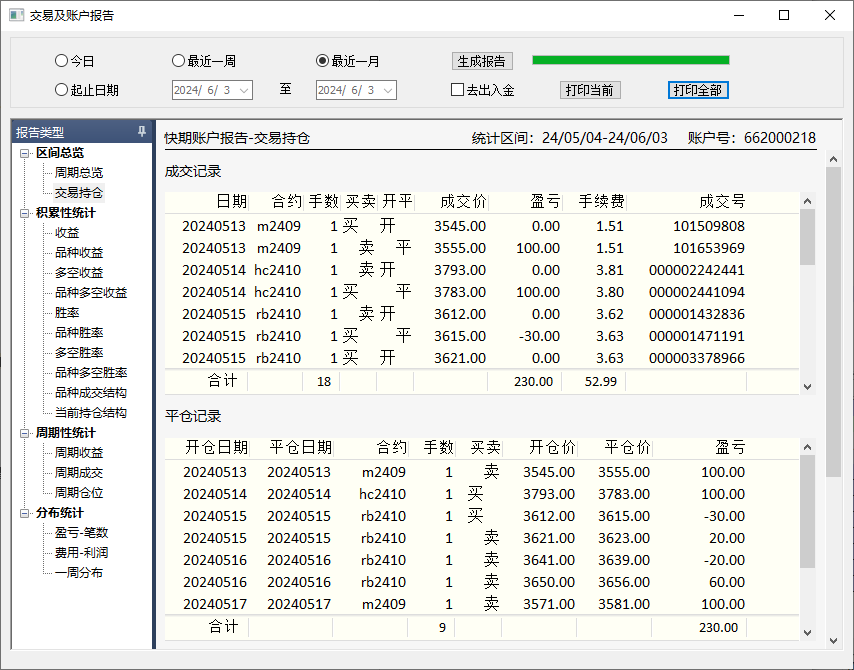
Task: Collapse the 积累性统计 tree node
Action: (25, 213)
